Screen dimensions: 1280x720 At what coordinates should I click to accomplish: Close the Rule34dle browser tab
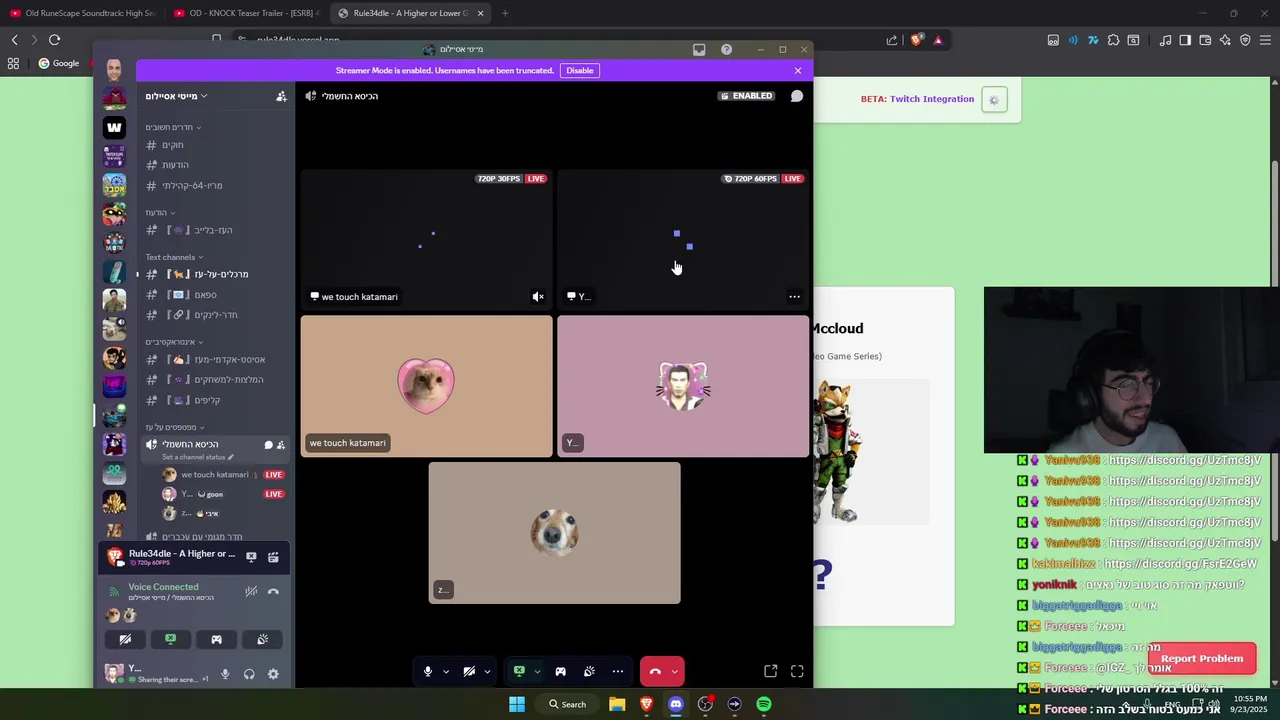[480, 13]
